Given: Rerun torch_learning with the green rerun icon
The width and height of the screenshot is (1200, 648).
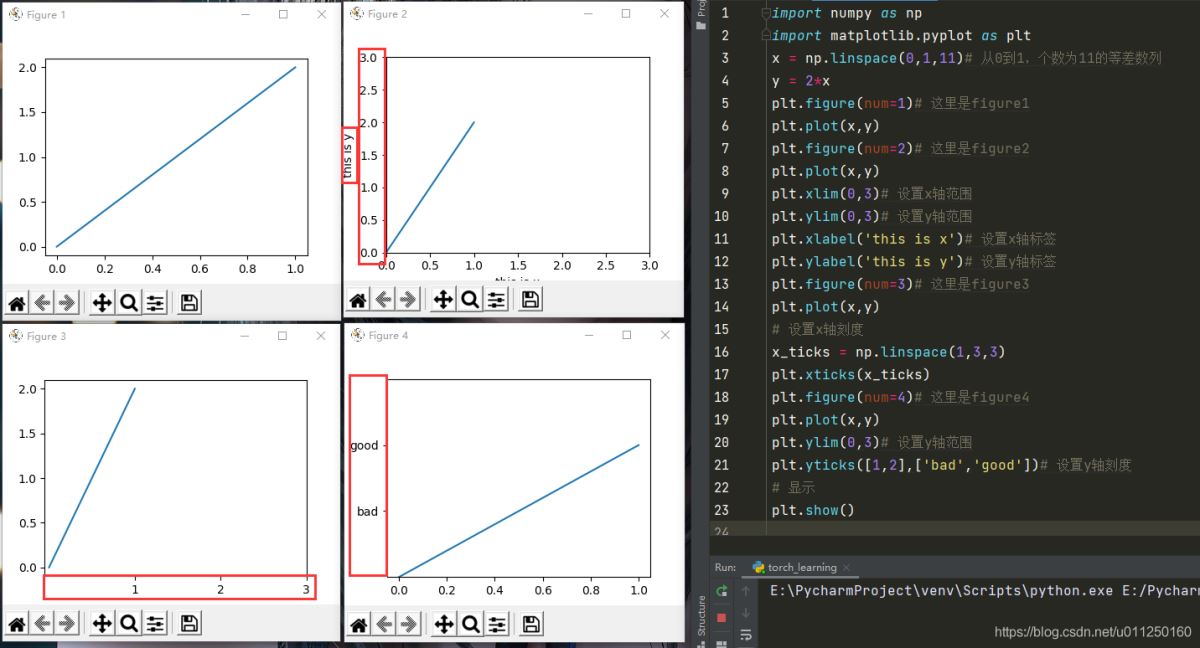Looking at the screenshot, I should [x=721, y=592].
